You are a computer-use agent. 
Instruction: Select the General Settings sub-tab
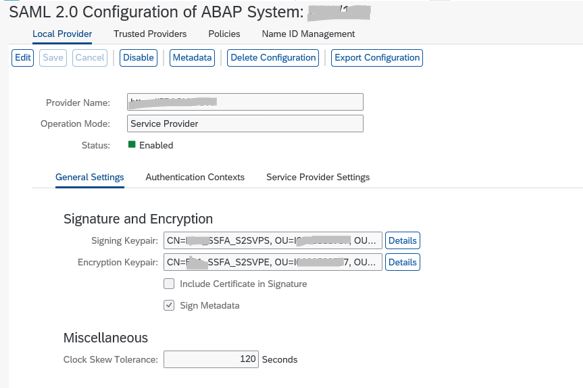tap(90, 177)
